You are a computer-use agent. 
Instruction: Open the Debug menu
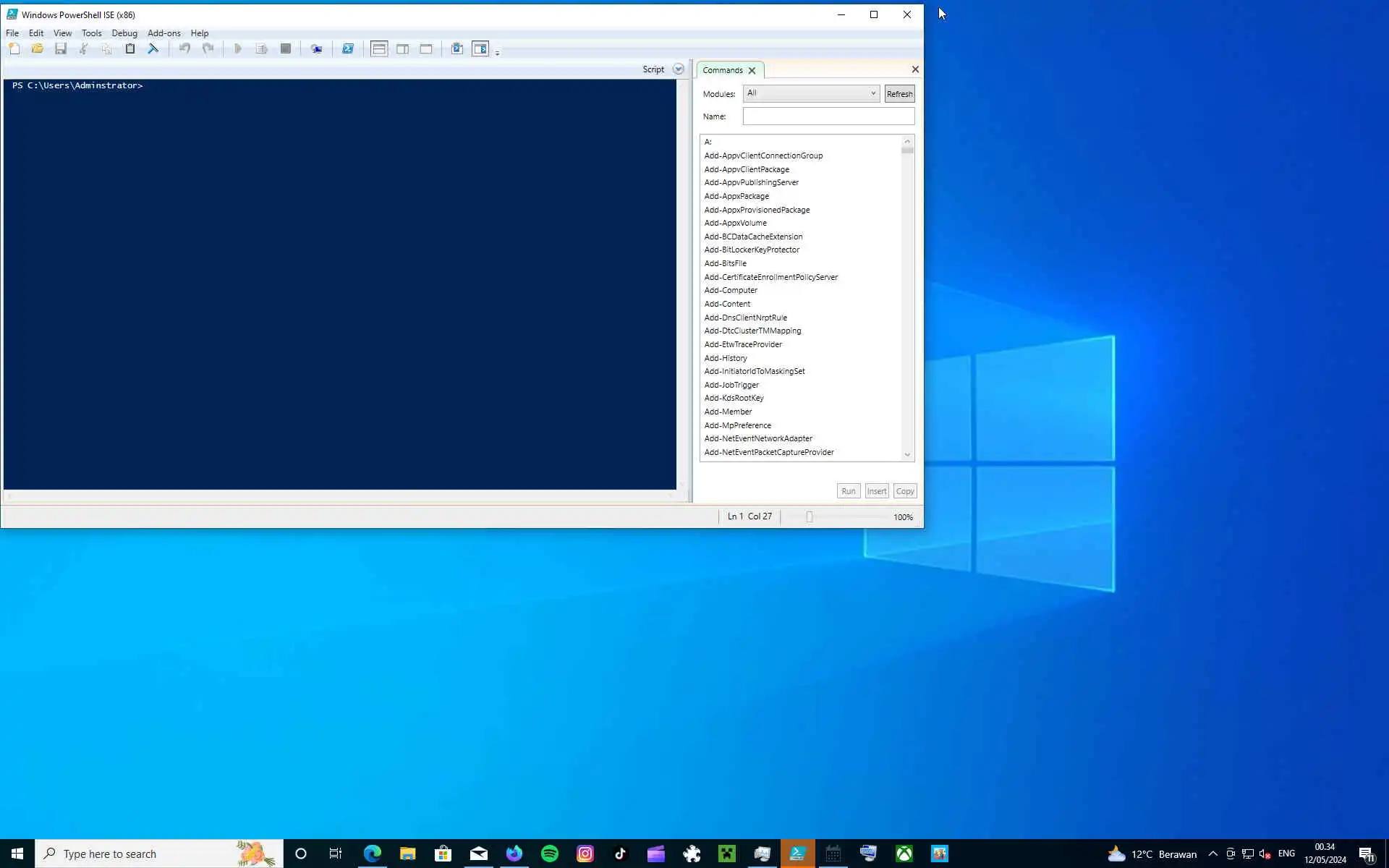point(124,33)
